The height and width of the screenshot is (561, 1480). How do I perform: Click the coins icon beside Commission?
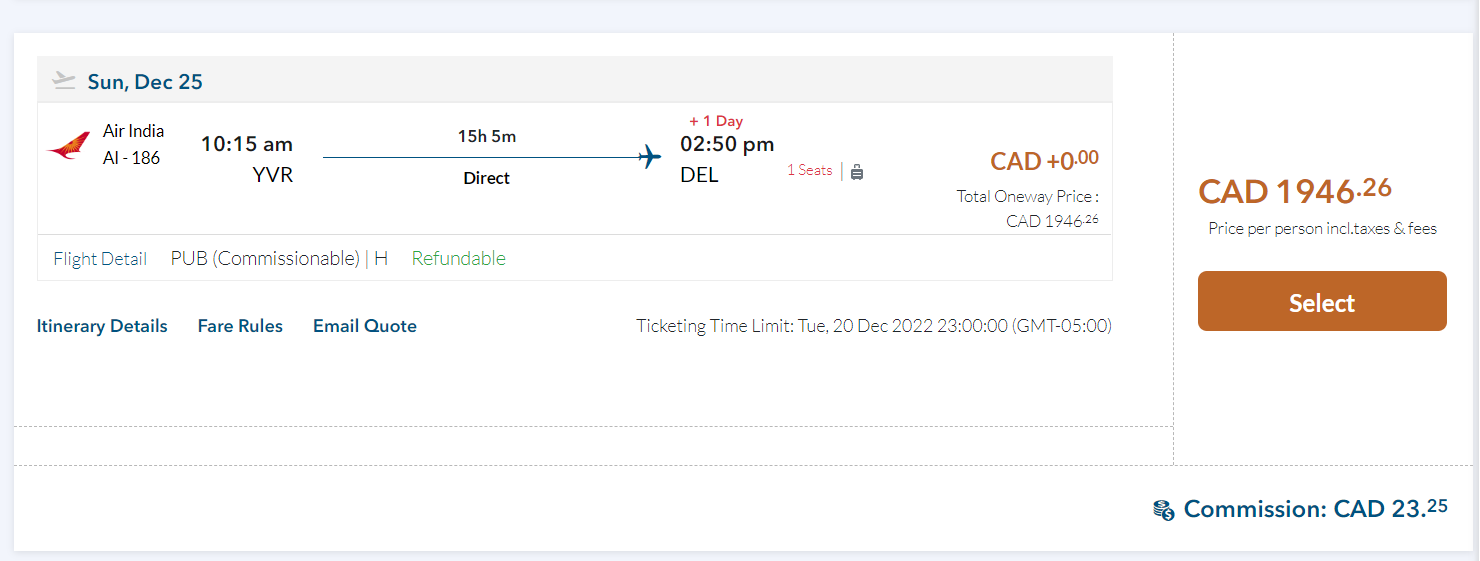click(1163, 510)
